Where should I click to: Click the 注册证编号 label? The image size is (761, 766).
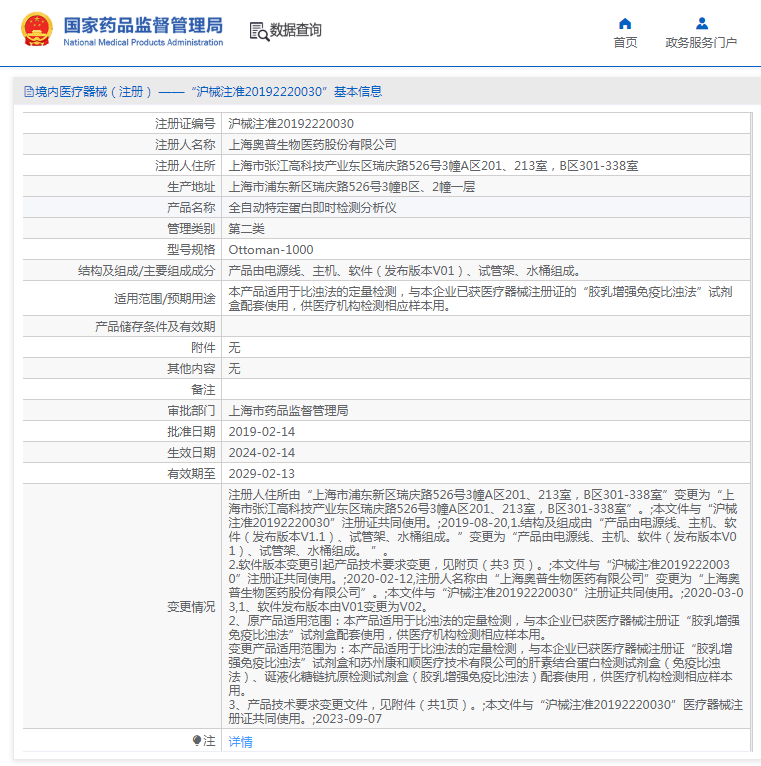pos(185,124)
